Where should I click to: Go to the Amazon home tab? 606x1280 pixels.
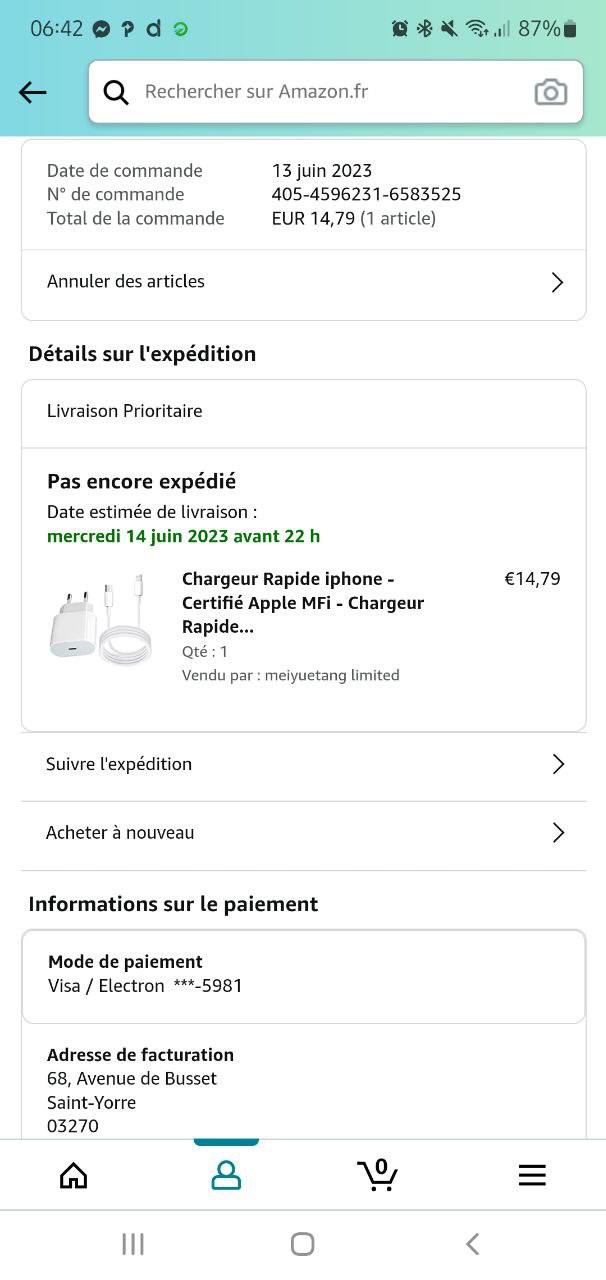point(74,1175)
